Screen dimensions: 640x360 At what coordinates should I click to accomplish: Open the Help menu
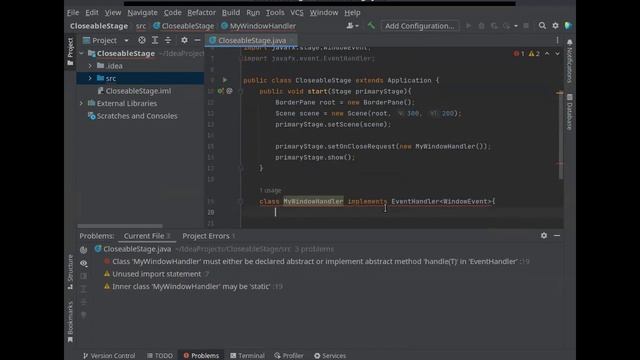352,13
